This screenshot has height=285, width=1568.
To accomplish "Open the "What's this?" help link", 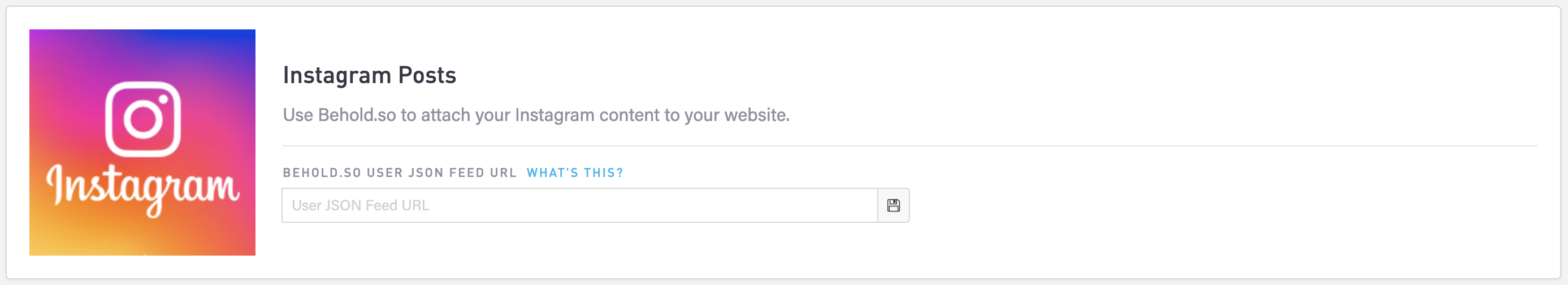I will [x=575, y=173].
